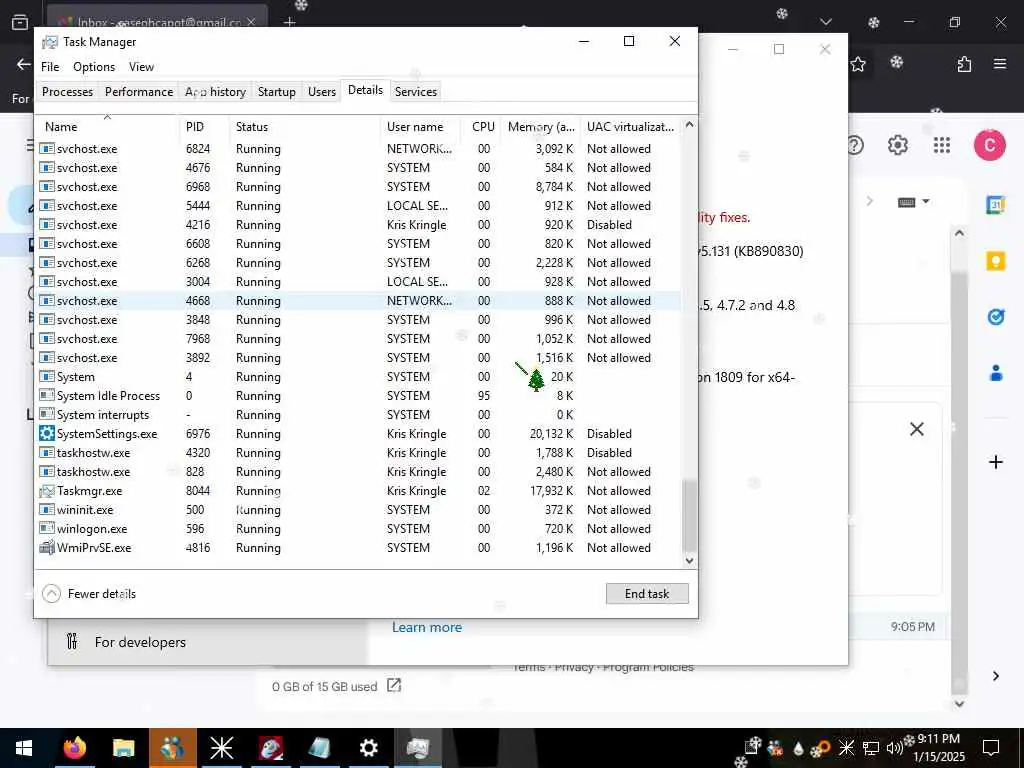Switch to the Services tab

coord(415,91)
